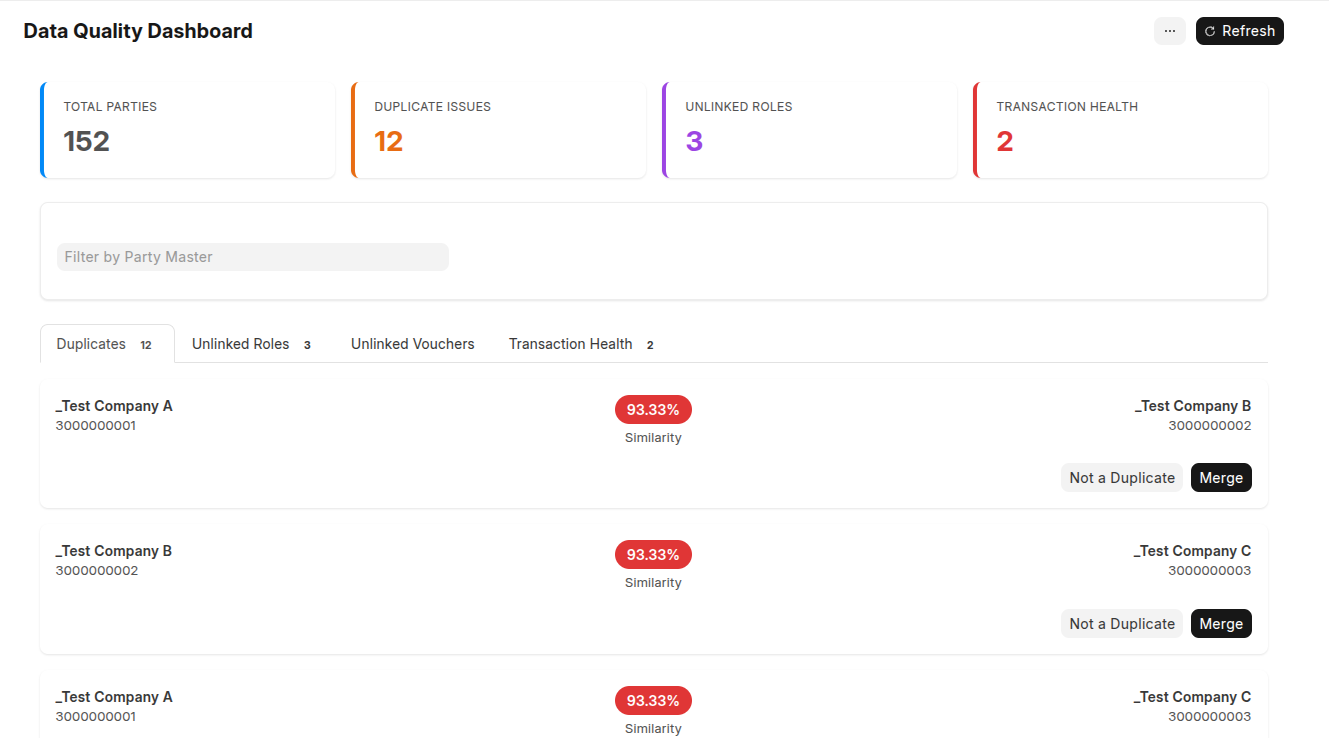Mark Company A and B as Not a Duplicate
1329x738 pixels.
1121,478
